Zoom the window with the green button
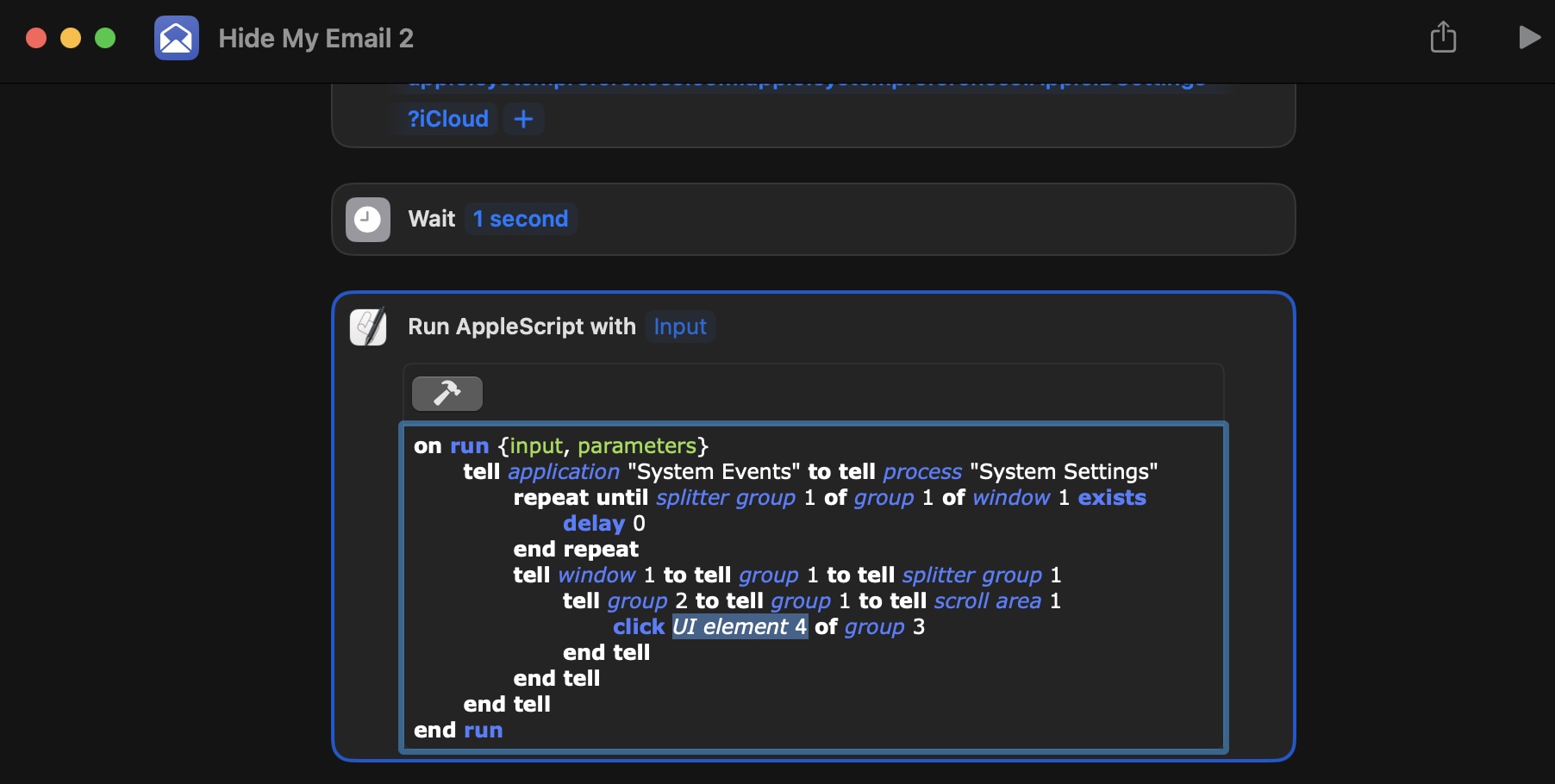The height and width of the screenshot is (784, 1555). (x=105, y=38)
